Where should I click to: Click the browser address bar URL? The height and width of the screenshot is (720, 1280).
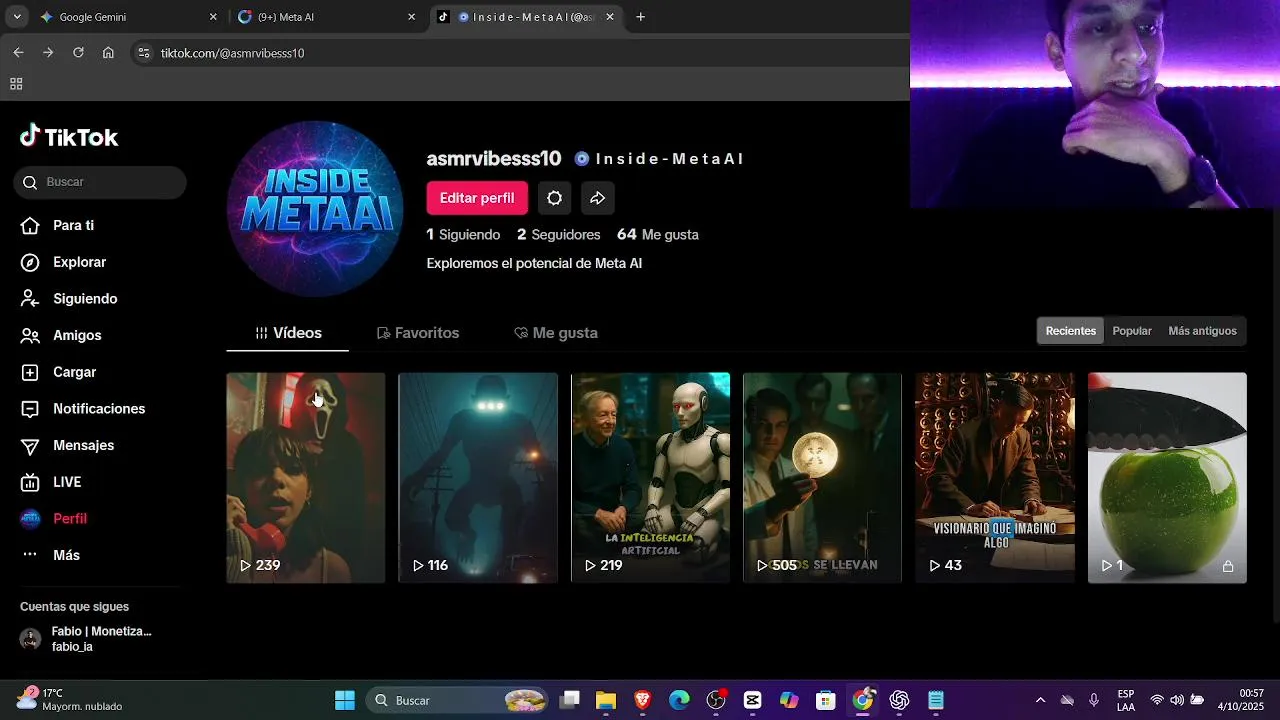(x=232, y=53)
